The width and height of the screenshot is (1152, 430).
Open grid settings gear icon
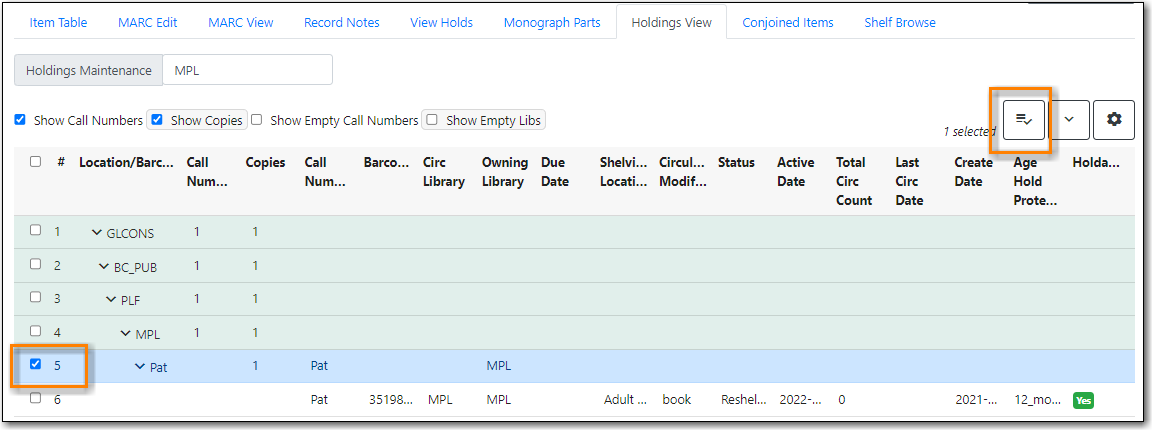1113,119
